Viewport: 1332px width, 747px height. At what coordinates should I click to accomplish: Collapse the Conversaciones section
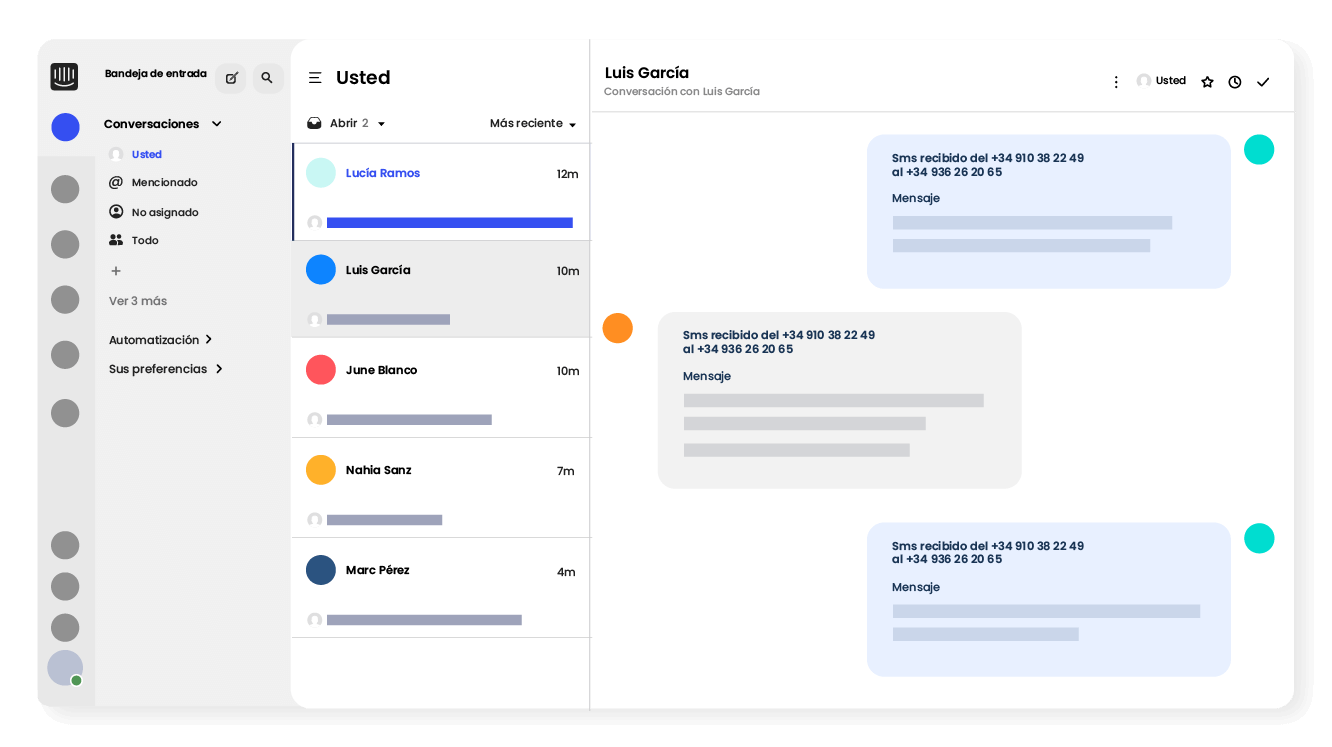tap(216, 124)
